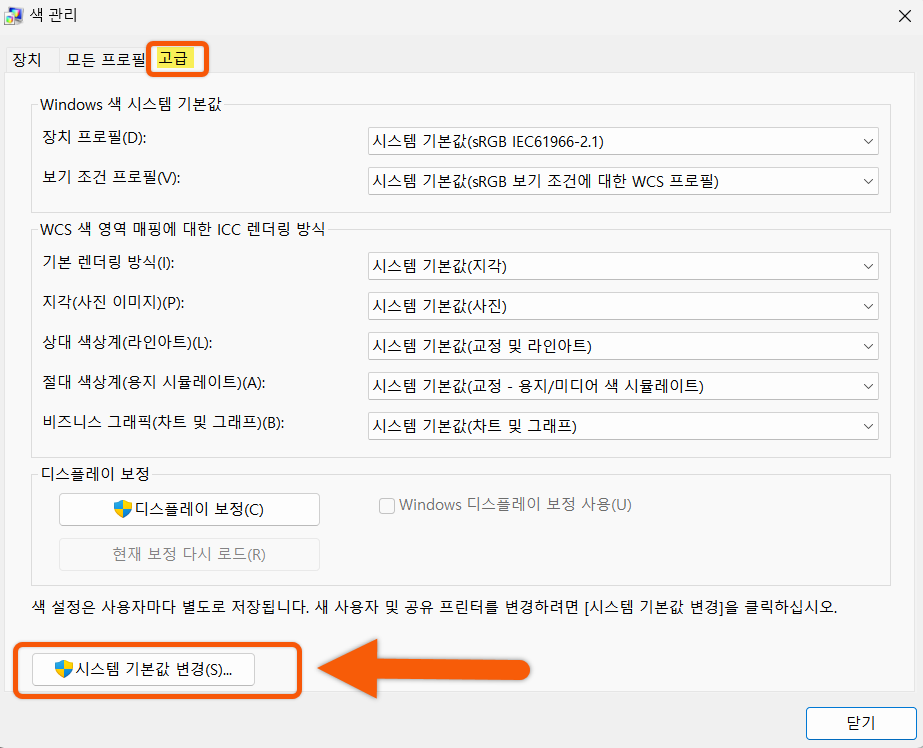Click the shield icon on 시스템 기본값 변경 button

[62, 670]
